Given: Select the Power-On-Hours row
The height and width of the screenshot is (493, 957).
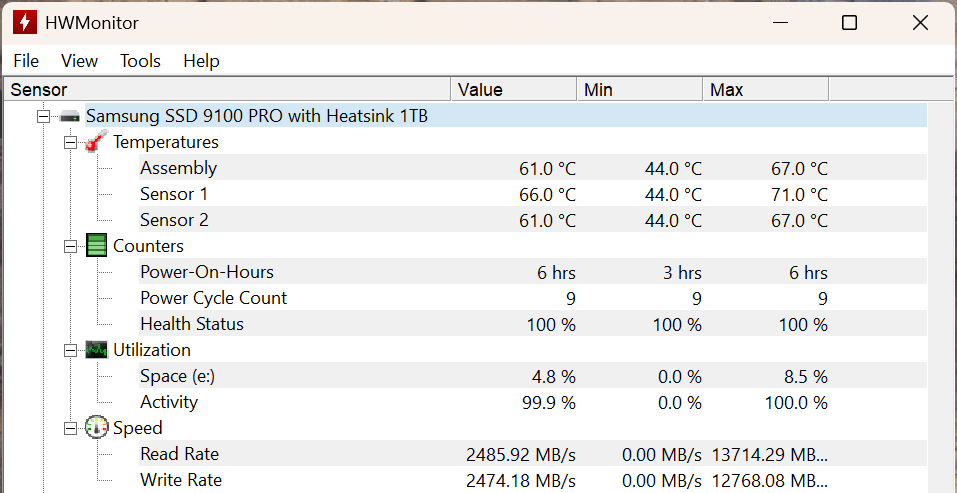Looking at the screenshot, I should [533, 272].
